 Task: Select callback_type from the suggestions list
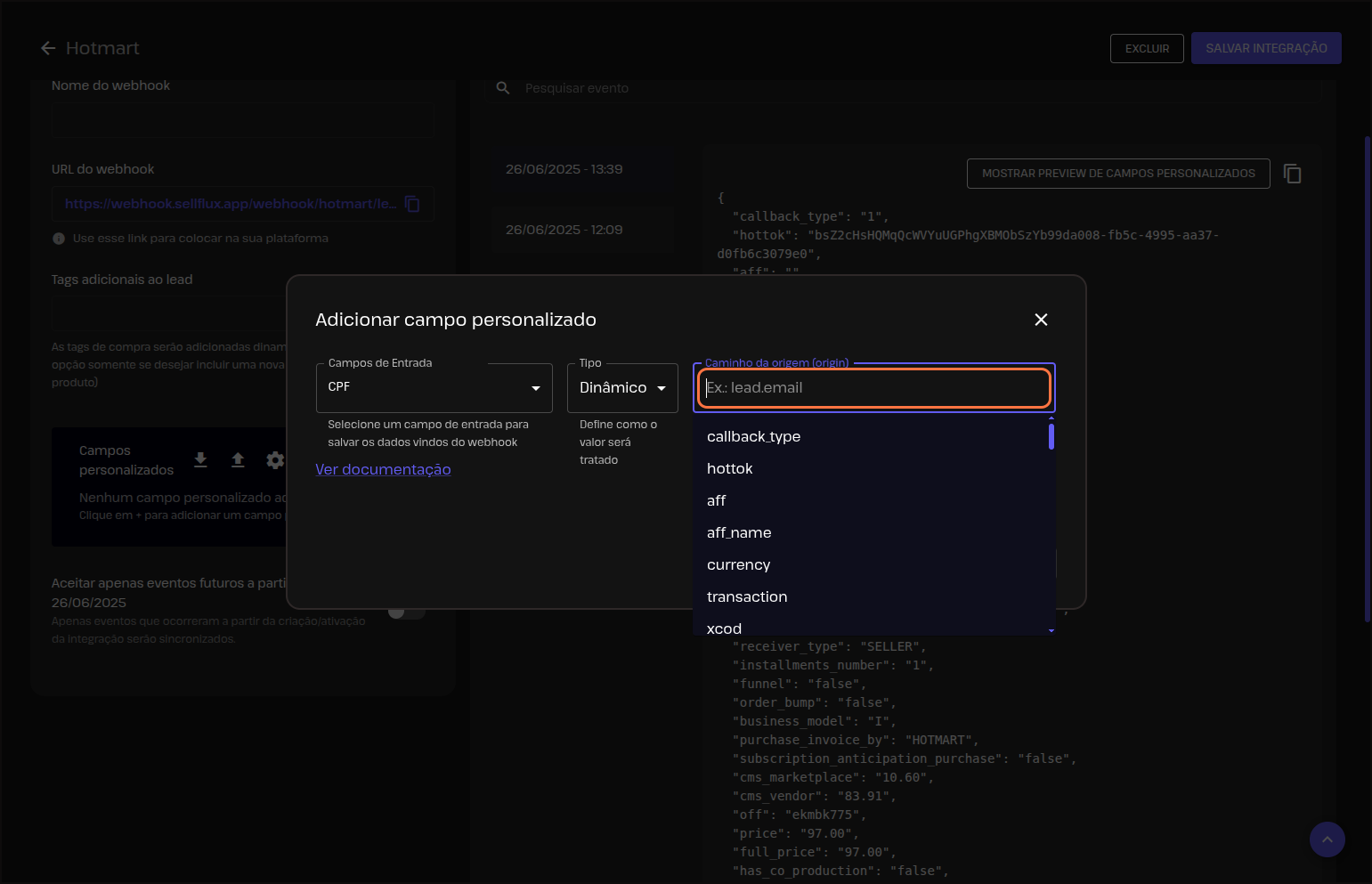753,436
